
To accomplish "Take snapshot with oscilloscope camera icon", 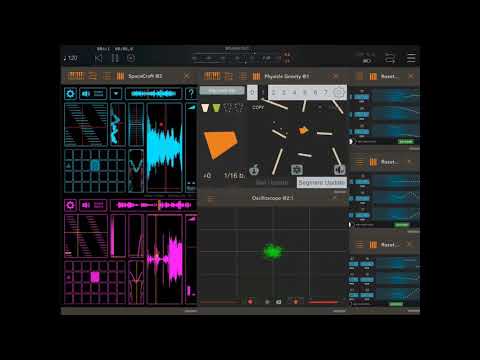I will (278, 302).
